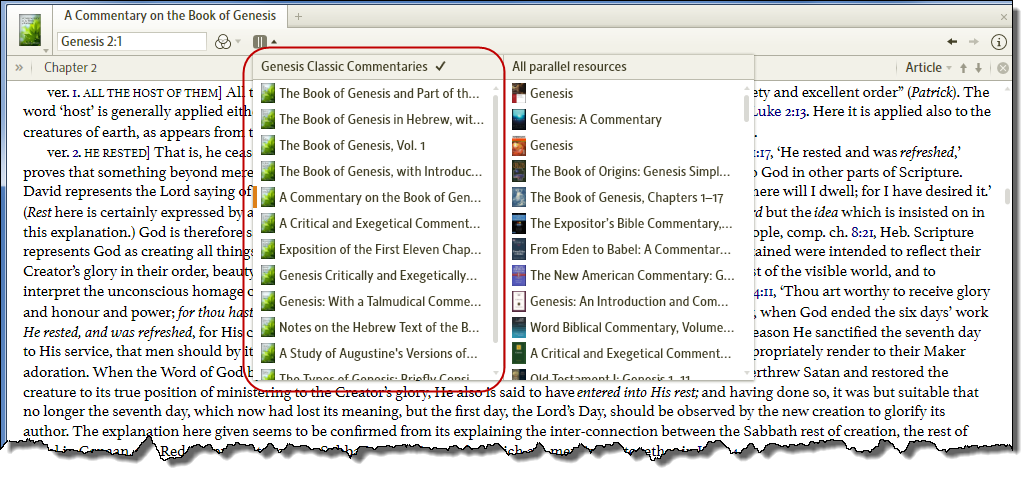Click the cover icon beside The Expositor's Bible Commentary

(519, 223)
